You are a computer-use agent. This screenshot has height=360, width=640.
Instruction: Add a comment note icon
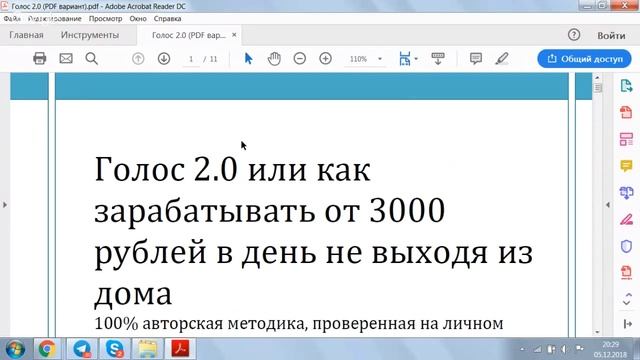coord(476,59)
